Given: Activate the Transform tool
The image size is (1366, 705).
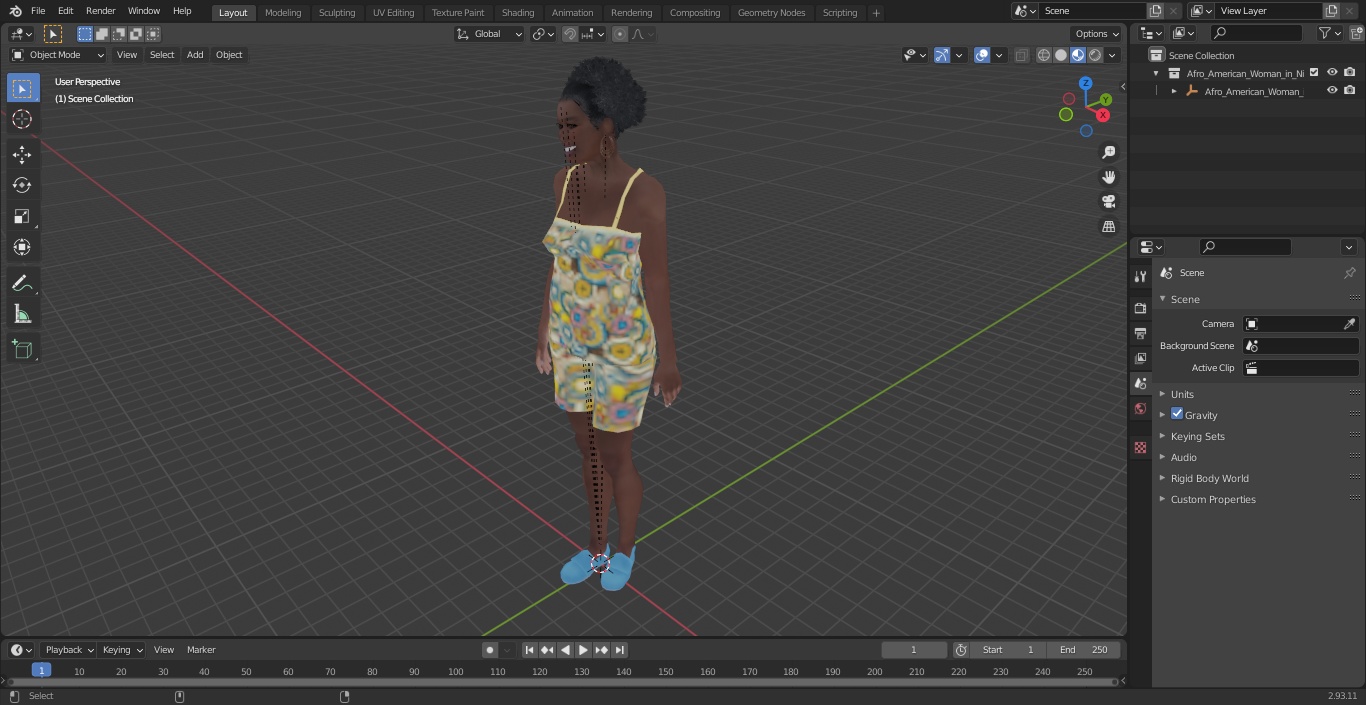Looking at the screenshot, I should (x=22, y=247).
